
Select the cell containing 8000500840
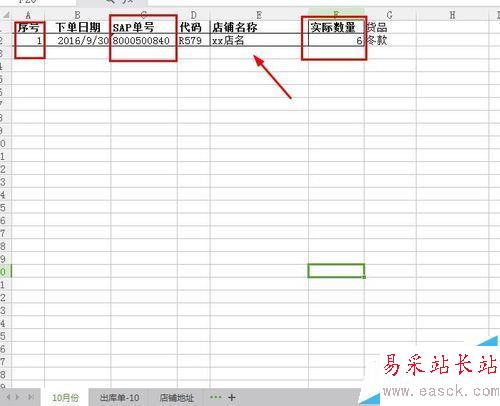(144, 40)
